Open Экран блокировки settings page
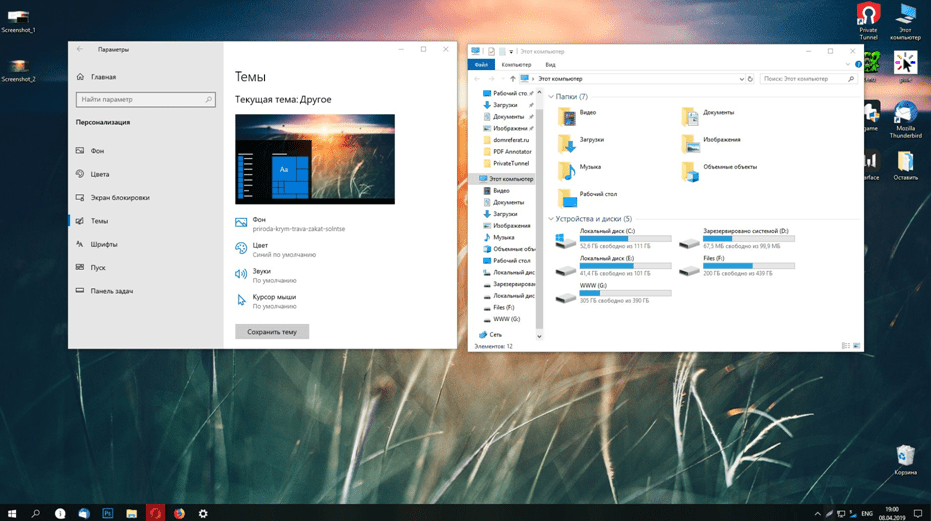Image resolution: width=931 pixels, height=521 pixels. coord(119,197)
